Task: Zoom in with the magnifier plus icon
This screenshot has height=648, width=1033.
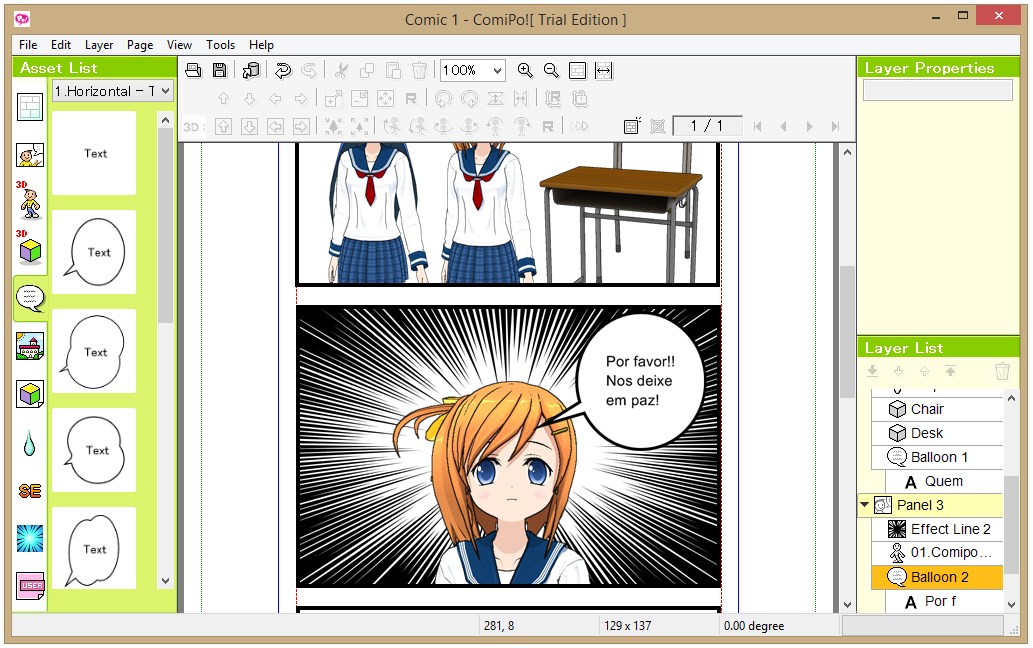Action: [x=526, y=70]
